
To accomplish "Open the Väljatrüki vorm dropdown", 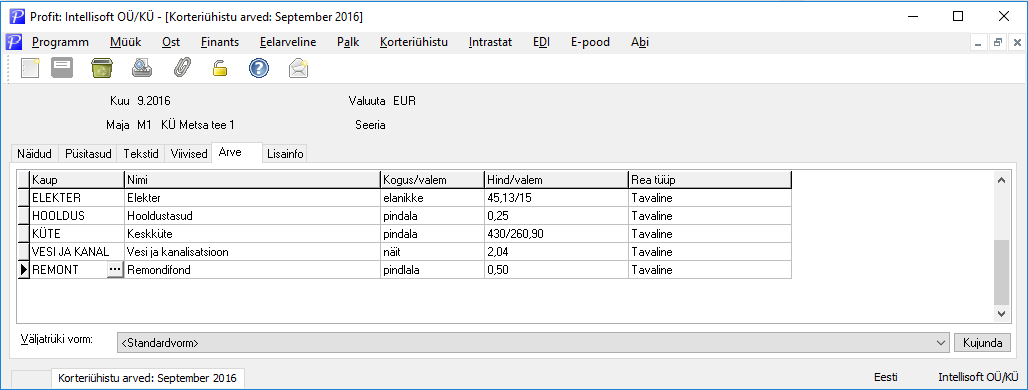I will 942,342.
